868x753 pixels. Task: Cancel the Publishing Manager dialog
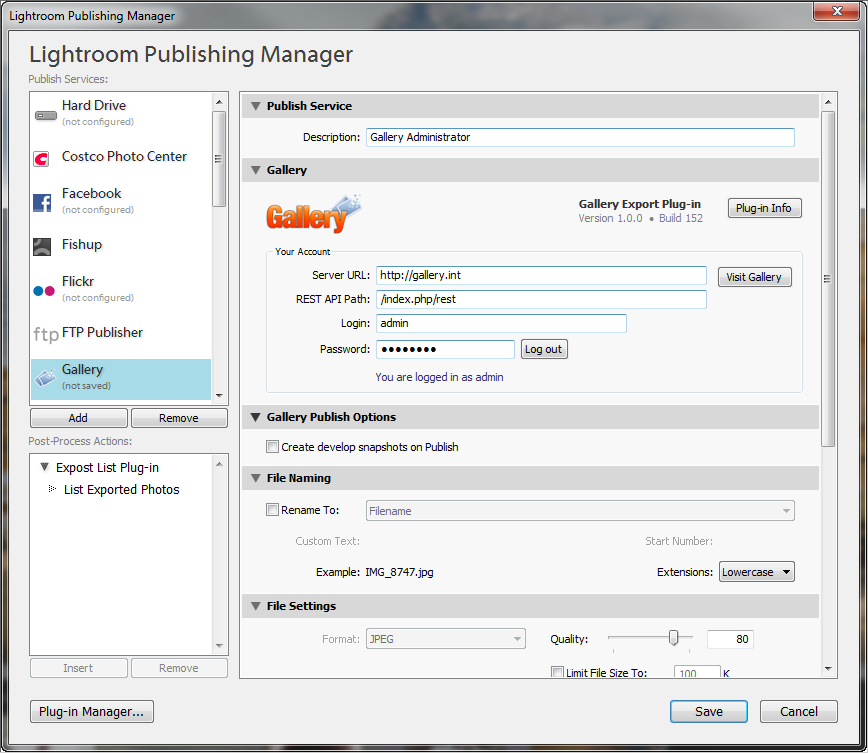click(x=798, y=711)
